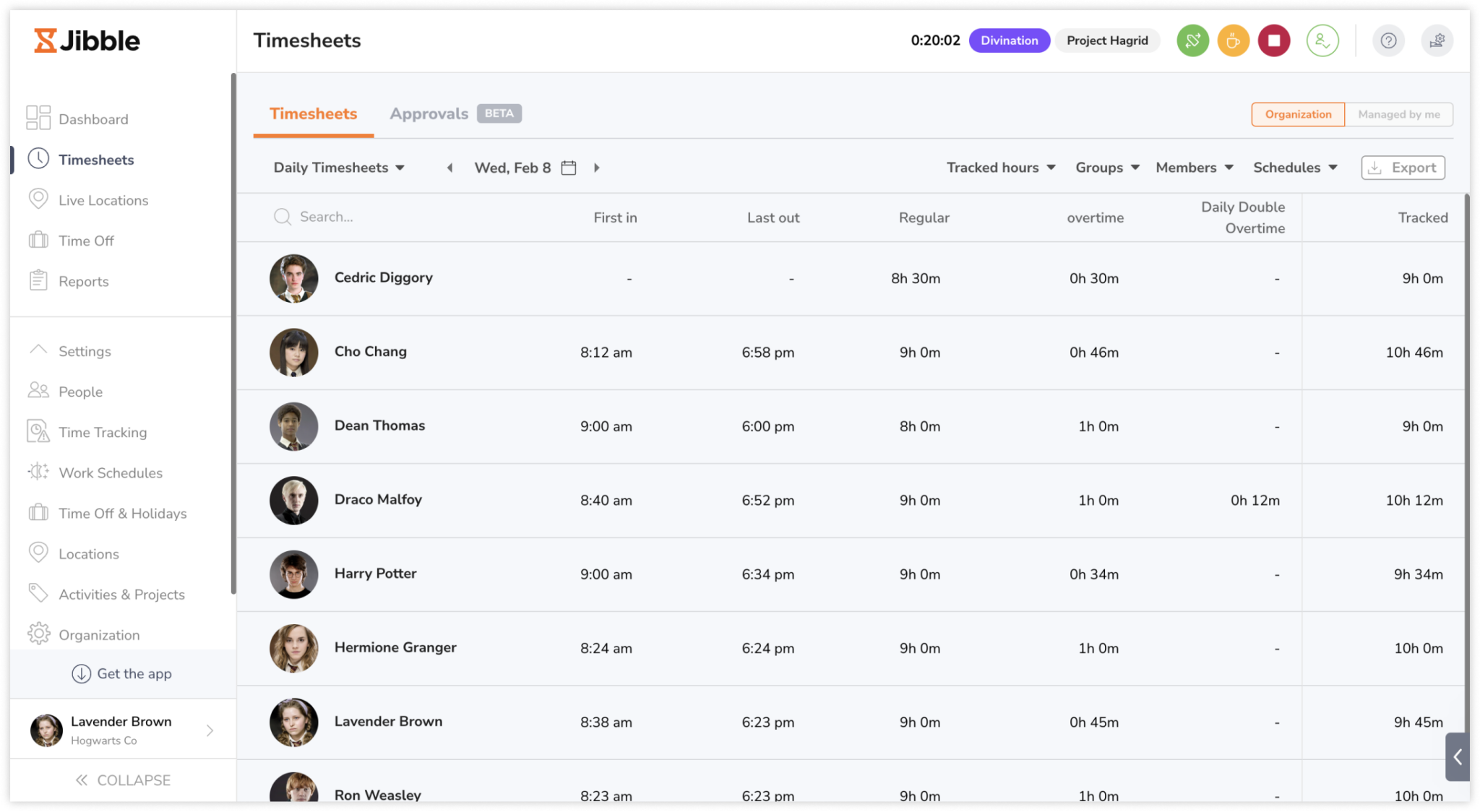
Task: Click the red stop timer button
Action: (1273, 40)
